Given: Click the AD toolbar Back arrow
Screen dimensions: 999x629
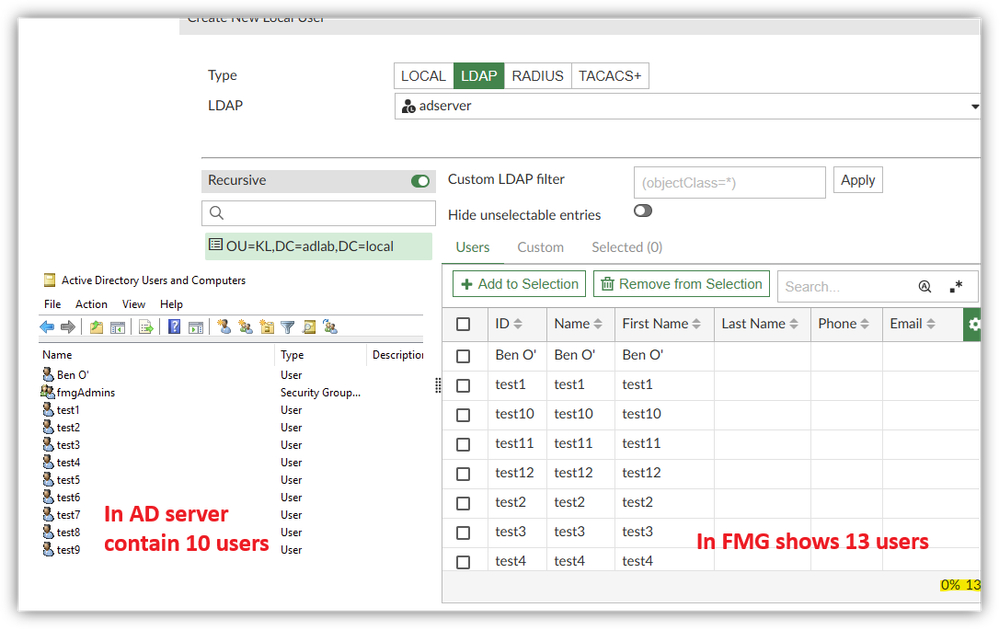Looking at the screenshot, I should point(47,327).
